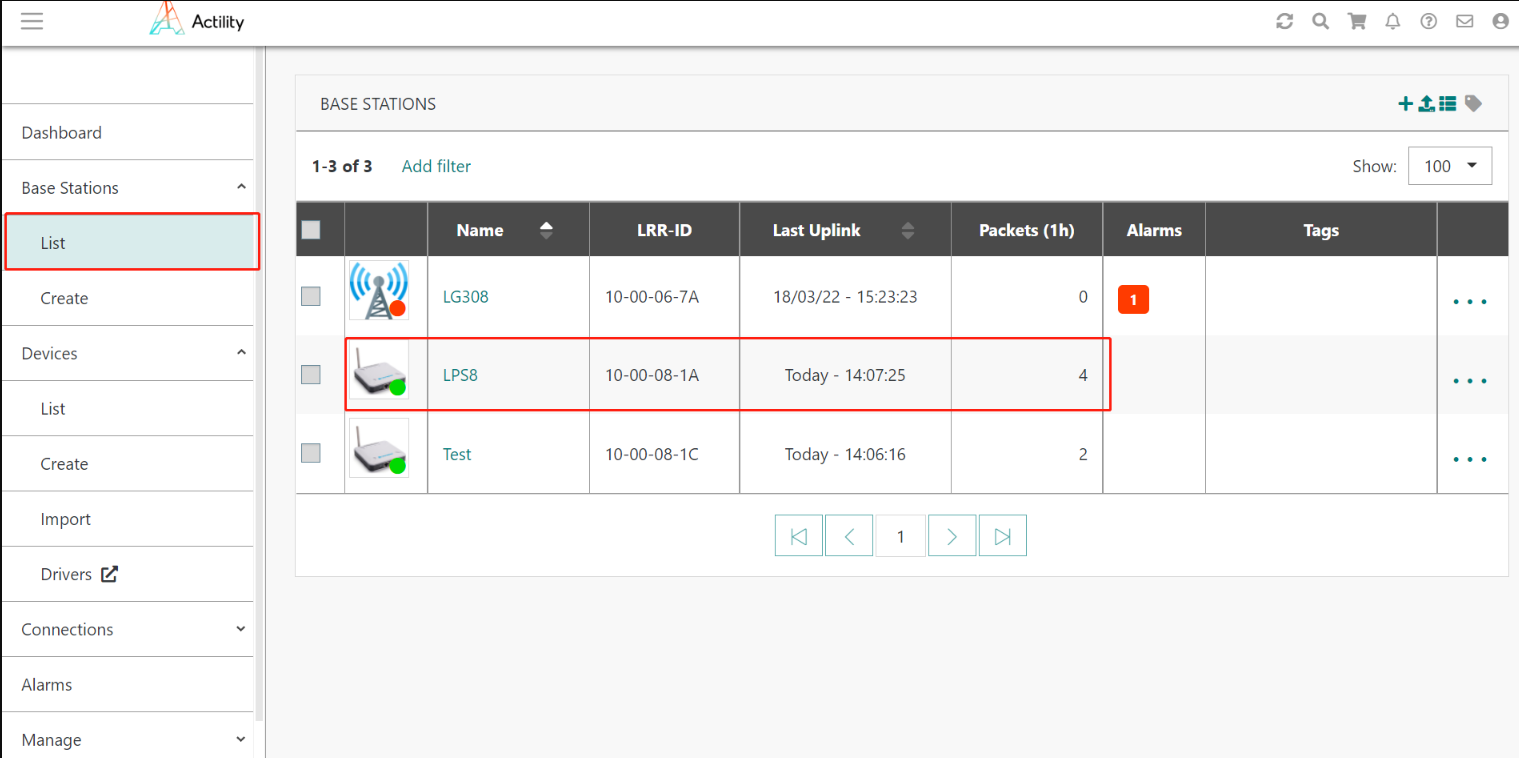Open the mail envelope icon
This screenshot has height=758, width=1519.
pyautogui.click(x=1465, y=21)
